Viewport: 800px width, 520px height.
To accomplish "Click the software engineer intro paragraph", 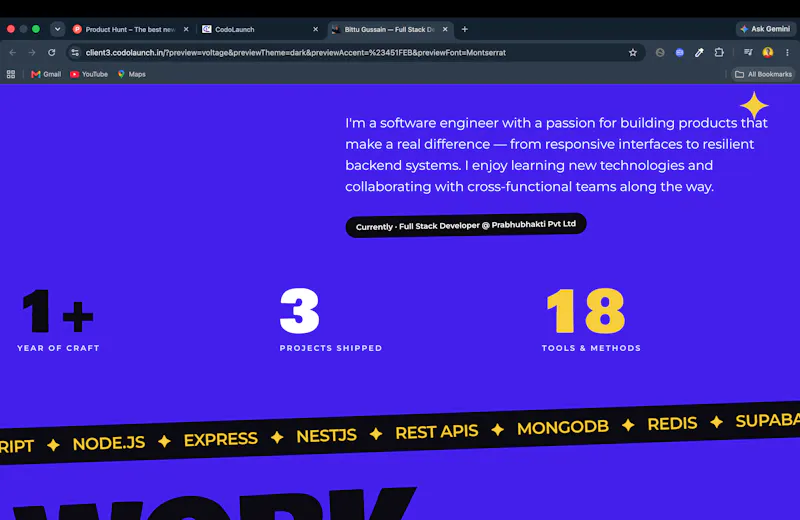I will click(x=556, y=155).
